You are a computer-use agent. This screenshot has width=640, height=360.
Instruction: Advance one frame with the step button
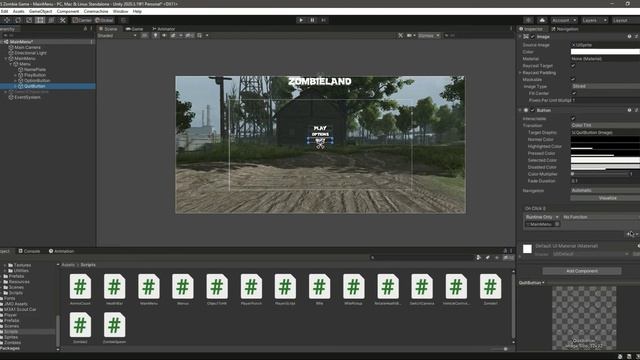point(323,20)
